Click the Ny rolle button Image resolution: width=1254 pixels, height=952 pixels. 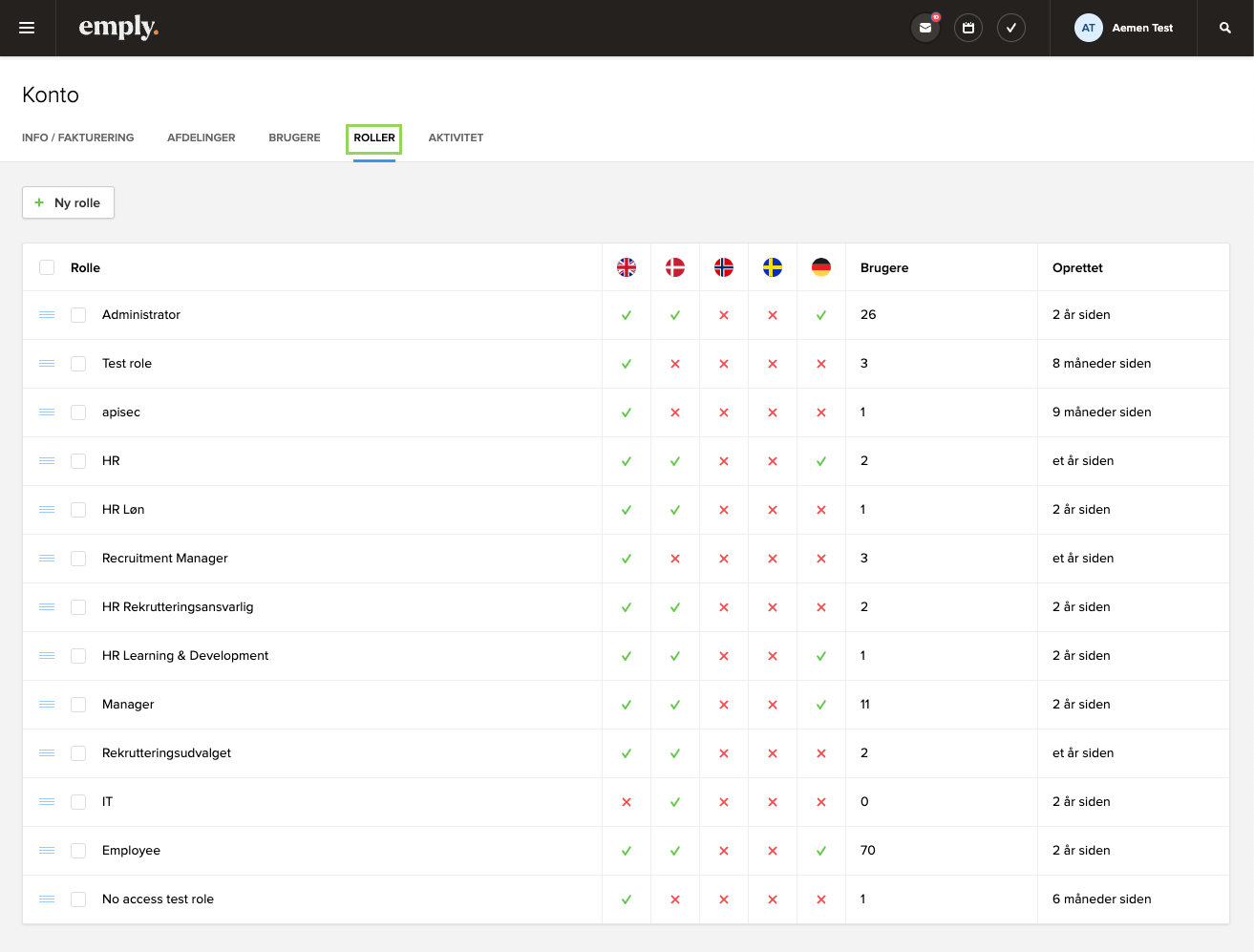[x=68, y=202]
